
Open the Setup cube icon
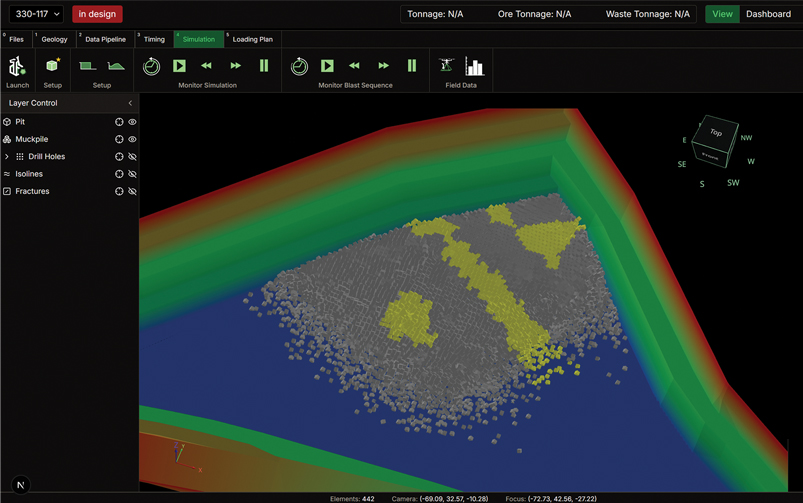[x=52, y=66]
